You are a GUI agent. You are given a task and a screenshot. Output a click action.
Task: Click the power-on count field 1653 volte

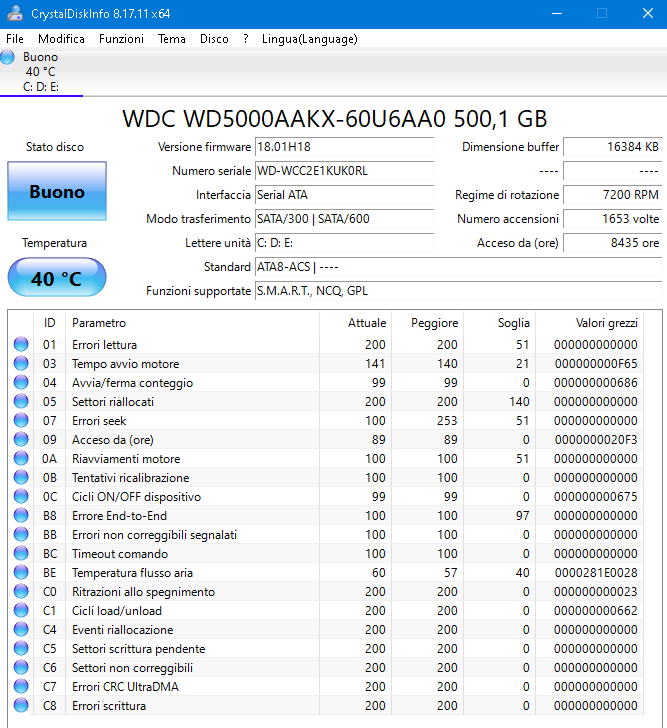(613, 219)
